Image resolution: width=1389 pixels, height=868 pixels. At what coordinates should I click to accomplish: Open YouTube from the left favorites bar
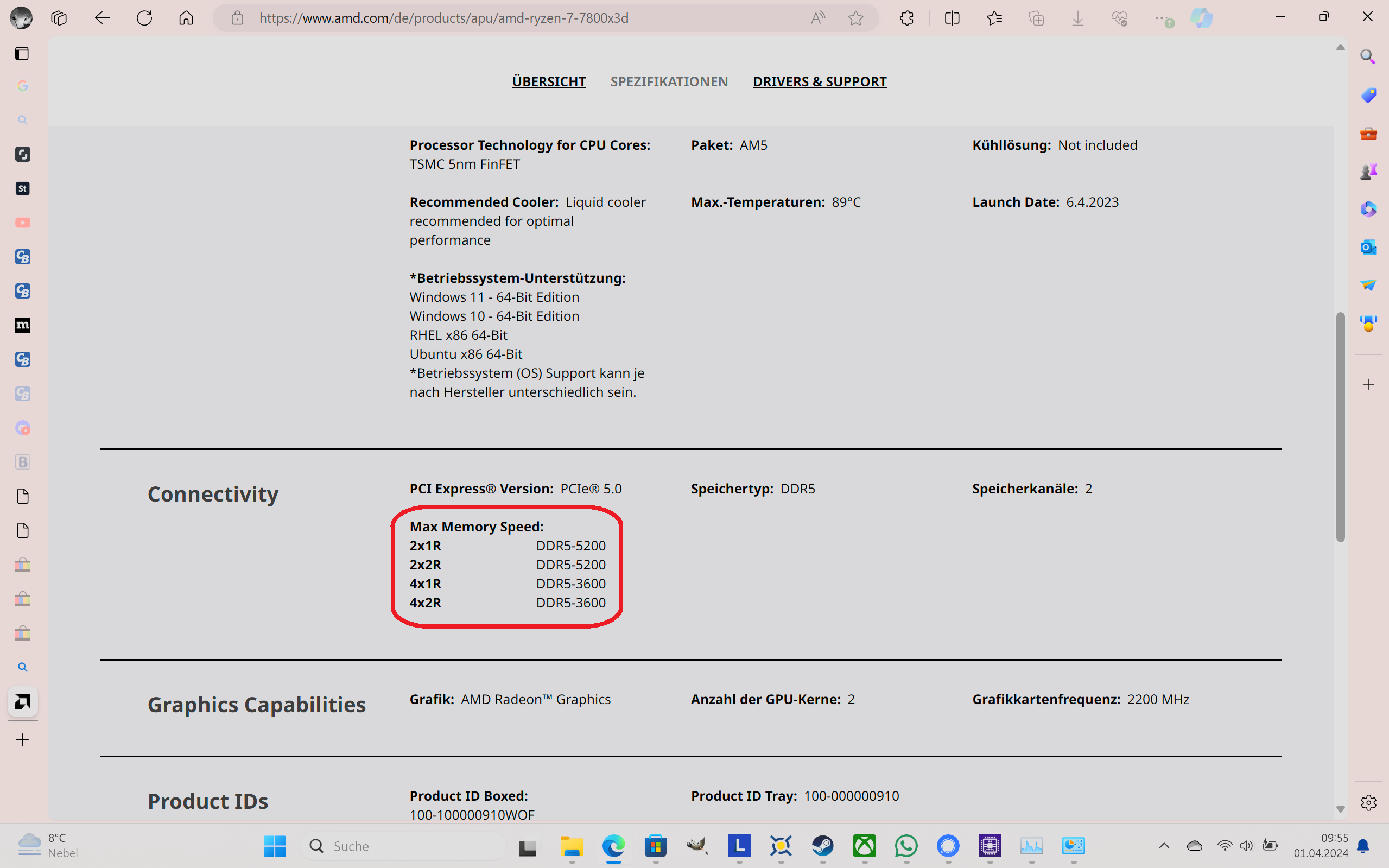tap(22, 223)
